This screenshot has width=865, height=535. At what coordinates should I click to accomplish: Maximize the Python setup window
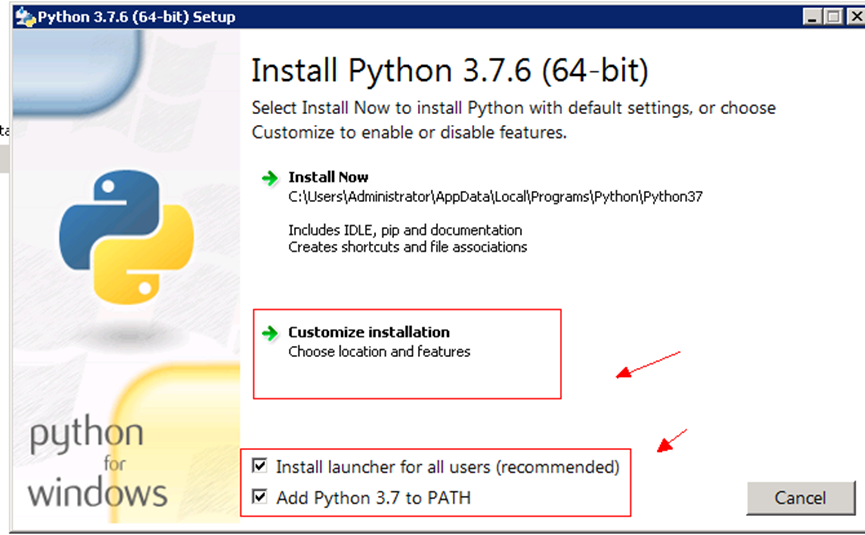tap(833, 16)
